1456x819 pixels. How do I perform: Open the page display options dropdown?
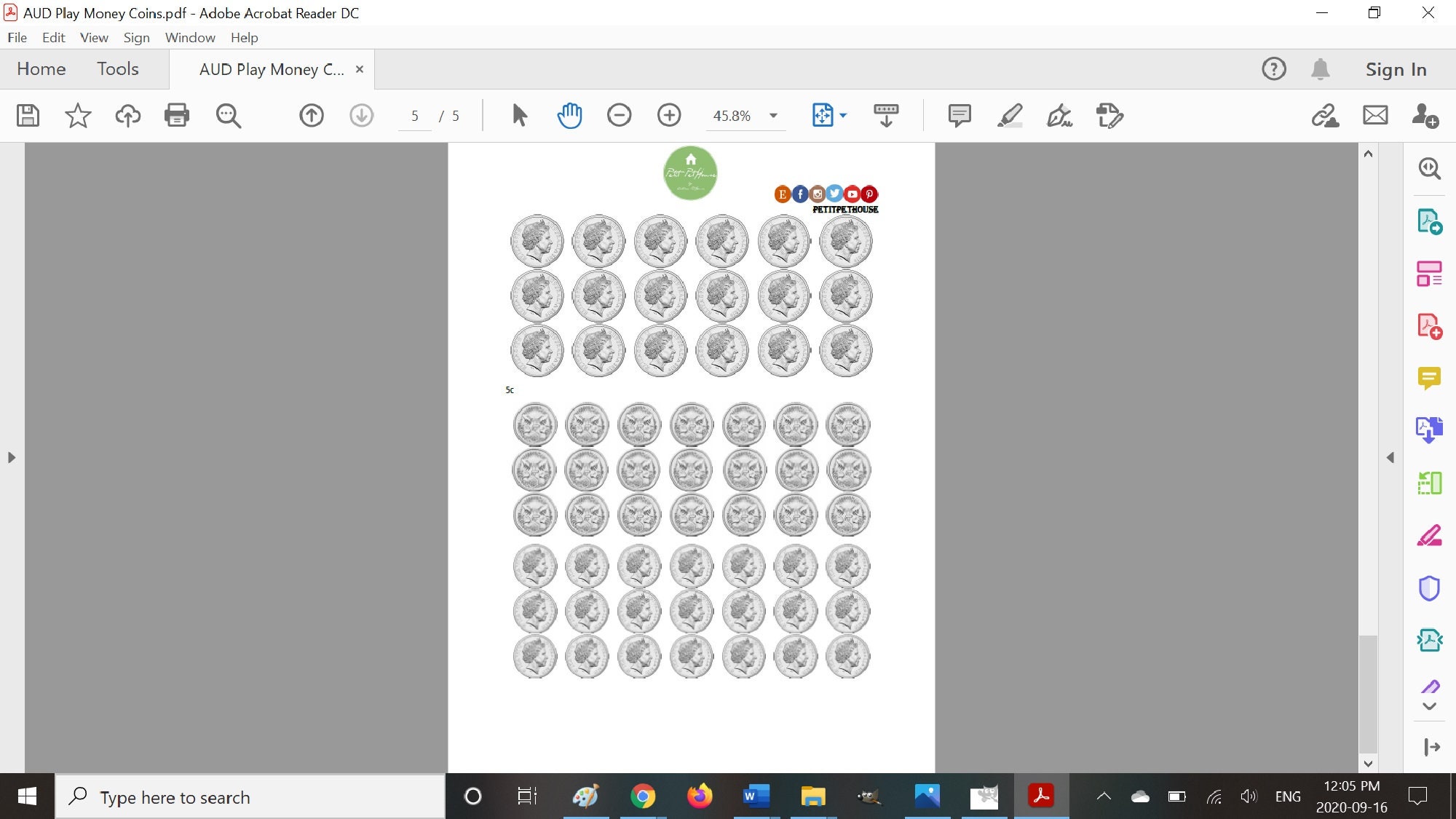coord(843,115)
